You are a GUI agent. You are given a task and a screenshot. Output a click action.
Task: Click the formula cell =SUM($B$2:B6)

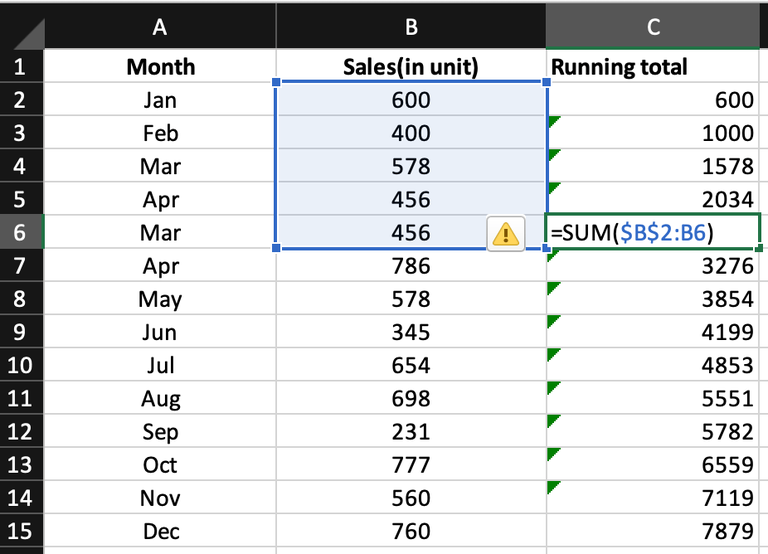pos(654,233)
